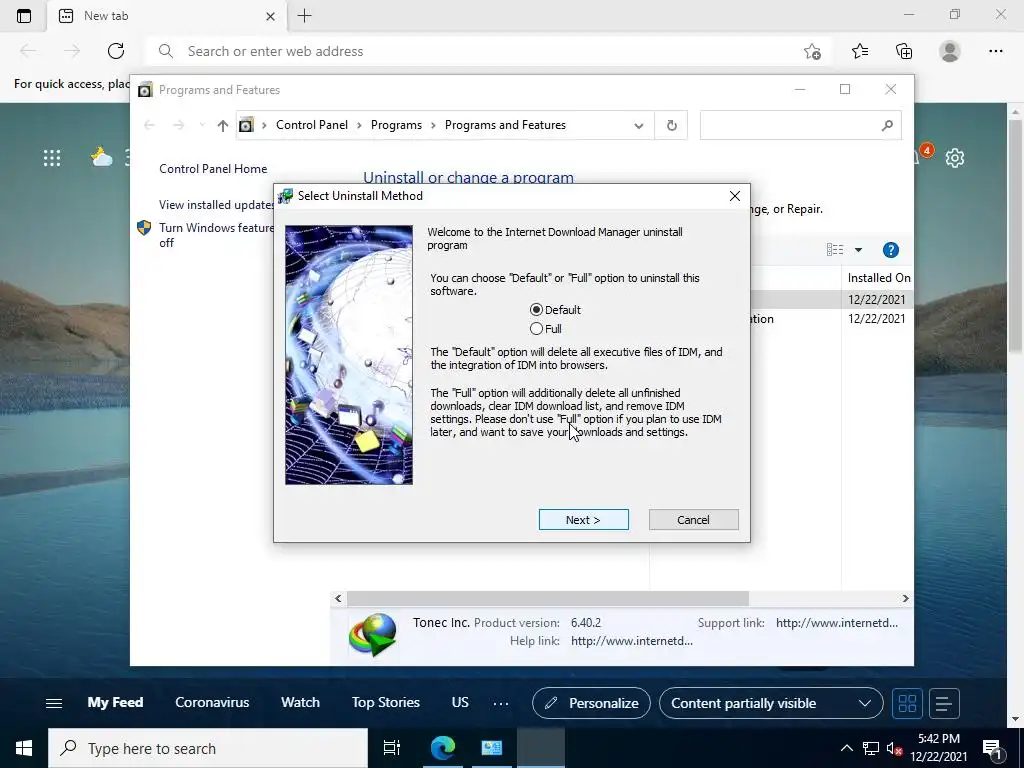Click product version 6.40.2 text
1024x768 pixels.
[586, 622]
